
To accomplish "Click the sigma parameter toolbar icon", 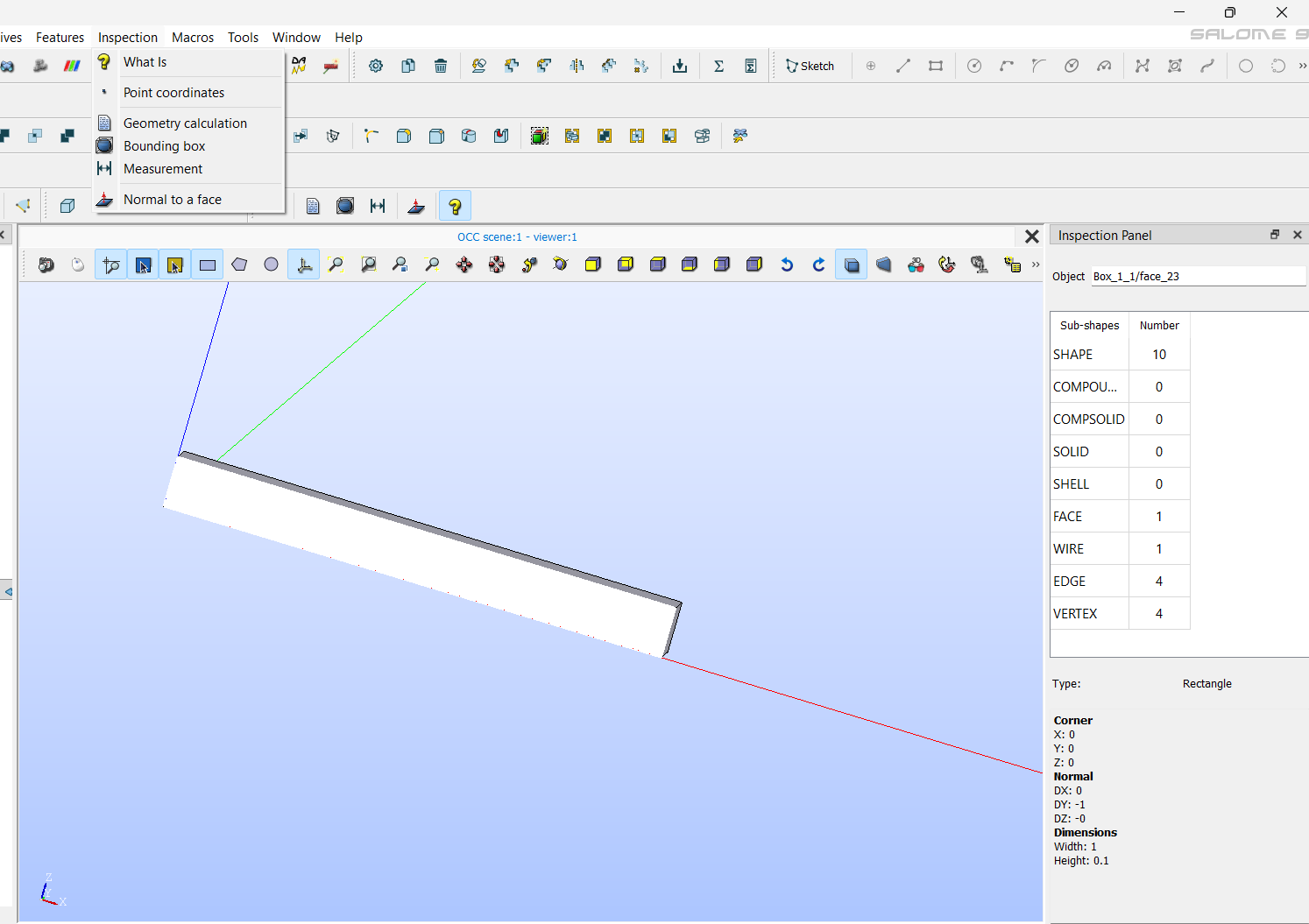I will (718, 66).
